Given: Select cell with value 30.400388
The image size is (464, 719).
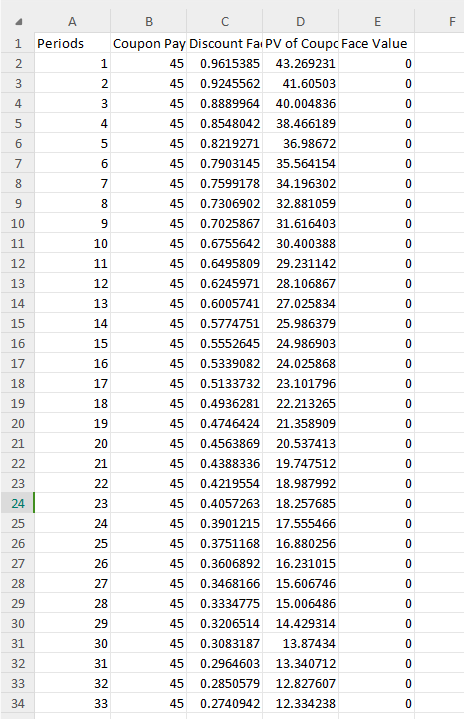Looking at the screenshot, I should pos(300,243).
